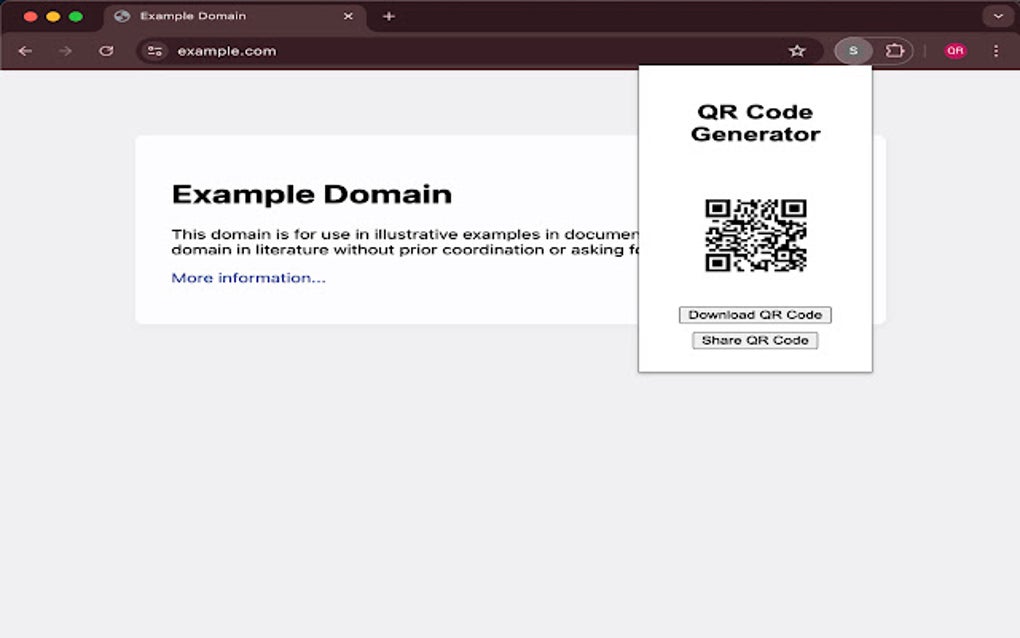
Task: Select the Example Domain tab
Action: (200, 16)
